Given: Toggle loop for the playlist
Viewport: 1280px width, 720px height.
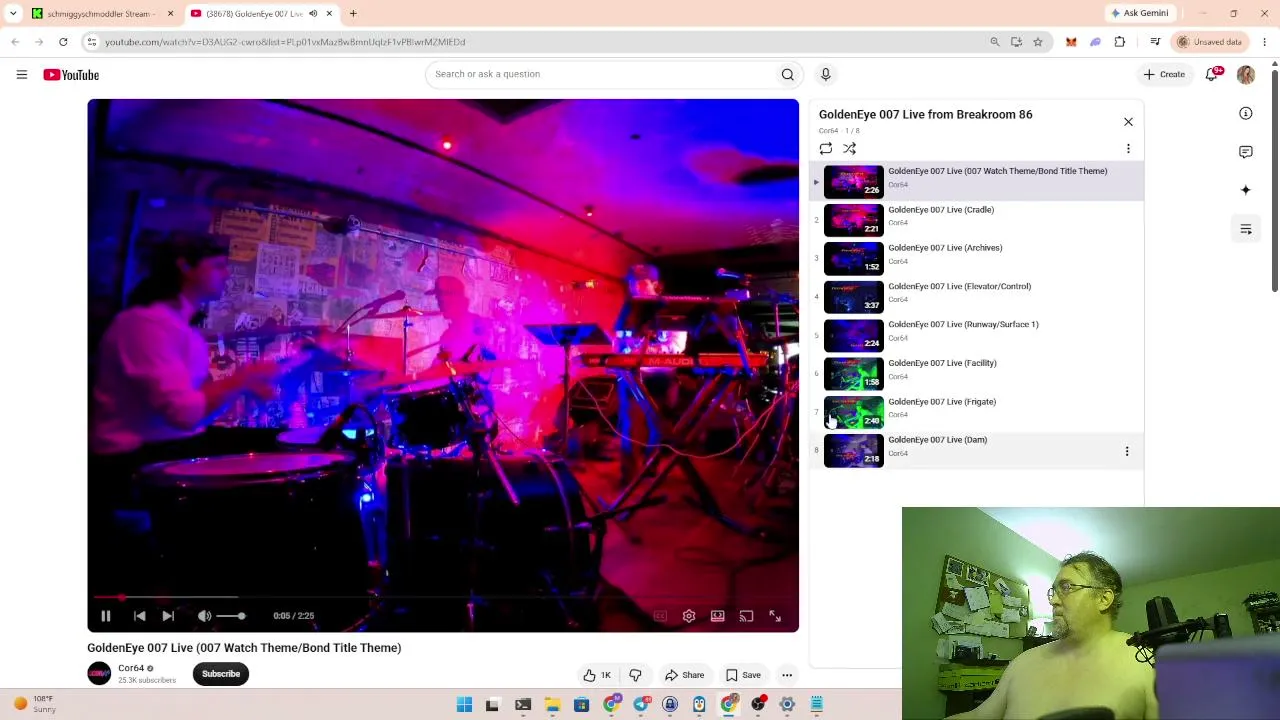Looking at the screenshot, I should click(x=825, y=149).
